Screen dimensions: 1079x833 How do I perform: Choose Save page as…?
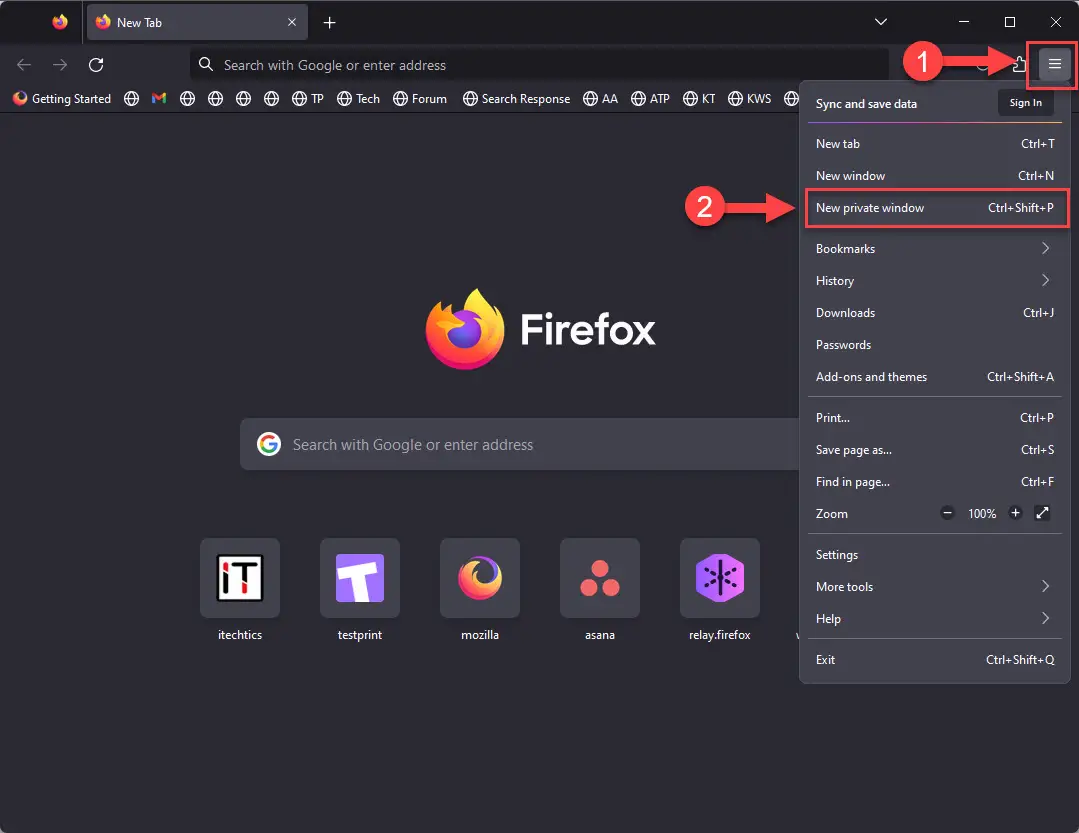point(934,450)
